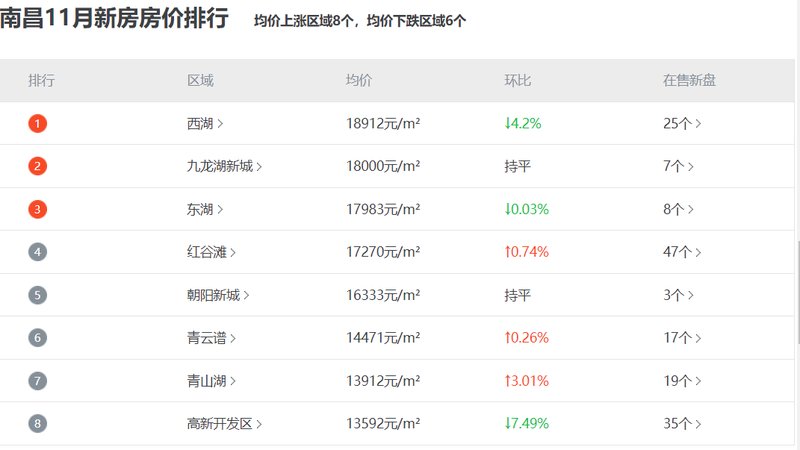
Task: Click the ↑0.74% change value
Action: pyautogui.click(x=527, y=252)
